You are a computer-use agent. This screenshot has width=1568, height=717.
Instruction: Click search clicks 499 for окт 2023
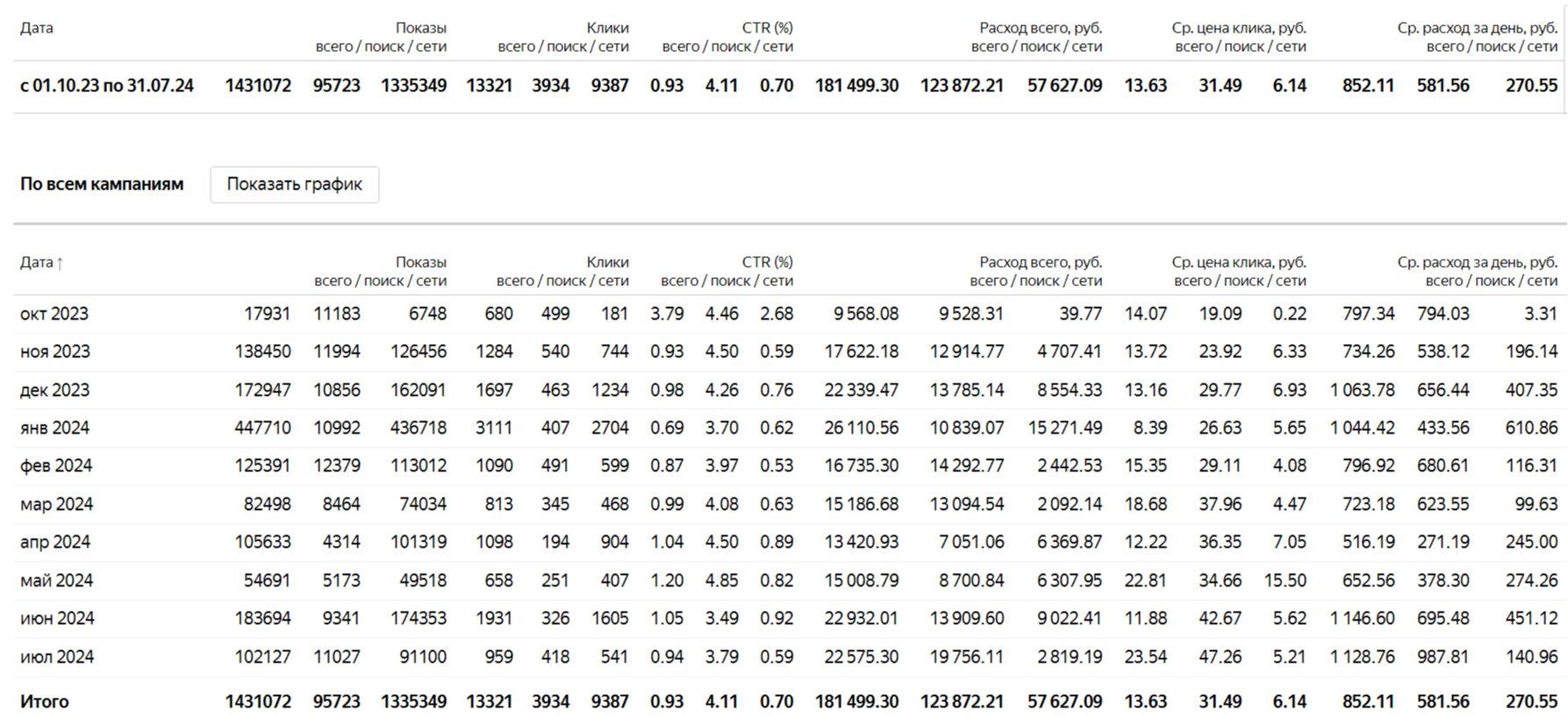tap(555, 313)
